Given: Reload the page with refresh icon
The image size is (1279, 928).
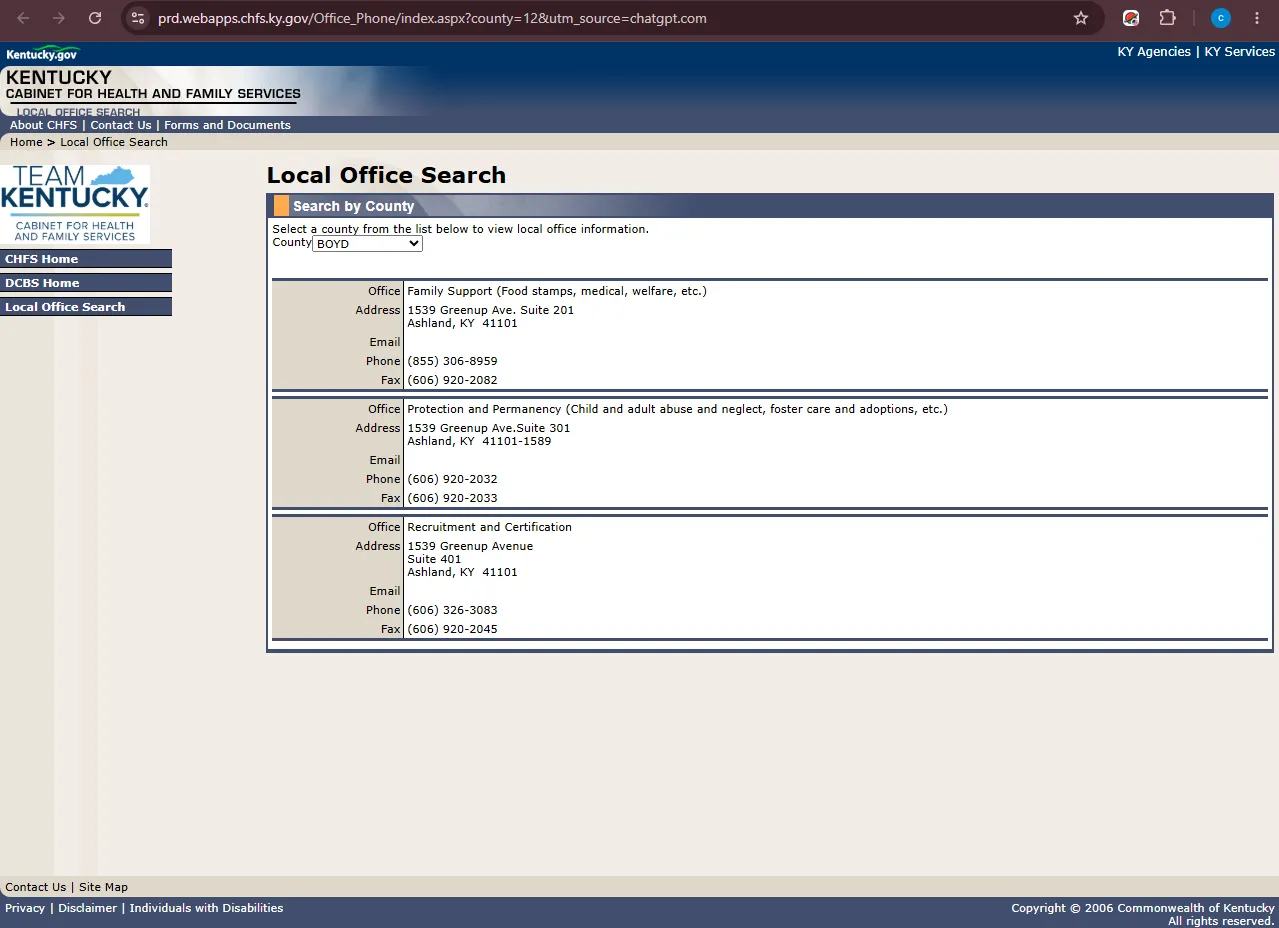Looking at the screenshot, I should pyautogui.click(x=95, y=18).
